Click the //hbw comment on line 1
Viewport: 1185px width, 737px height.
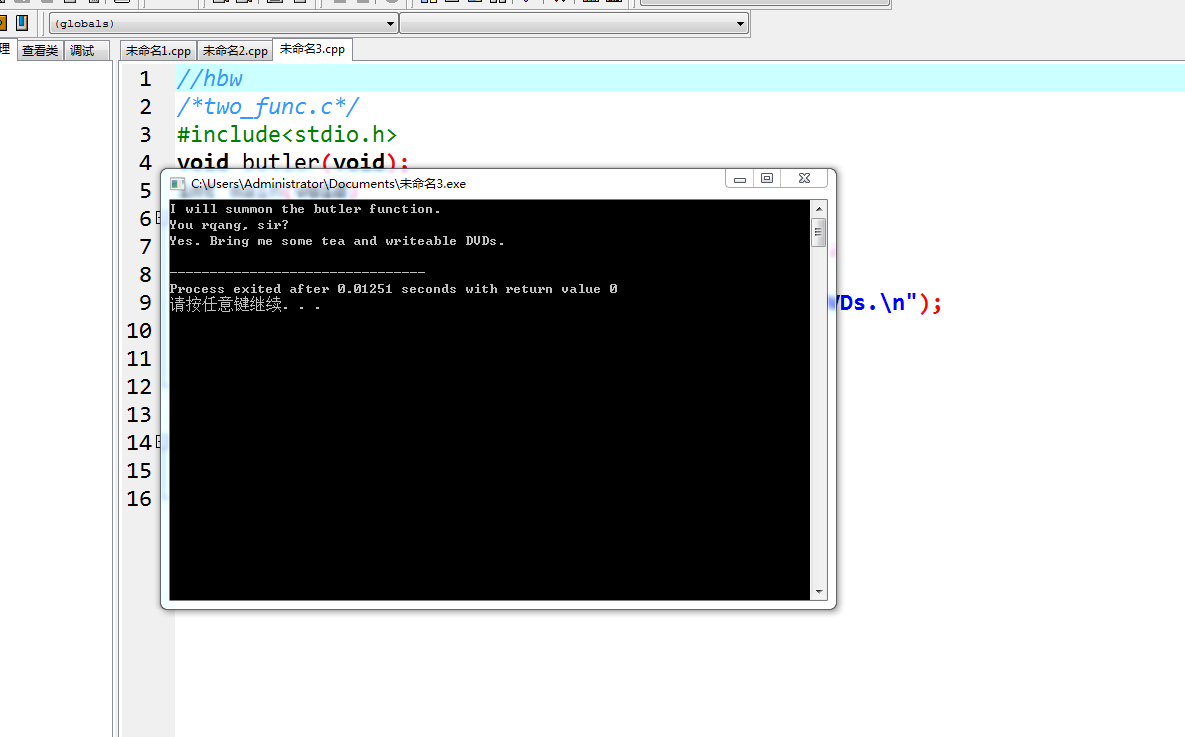coord(209,79)
